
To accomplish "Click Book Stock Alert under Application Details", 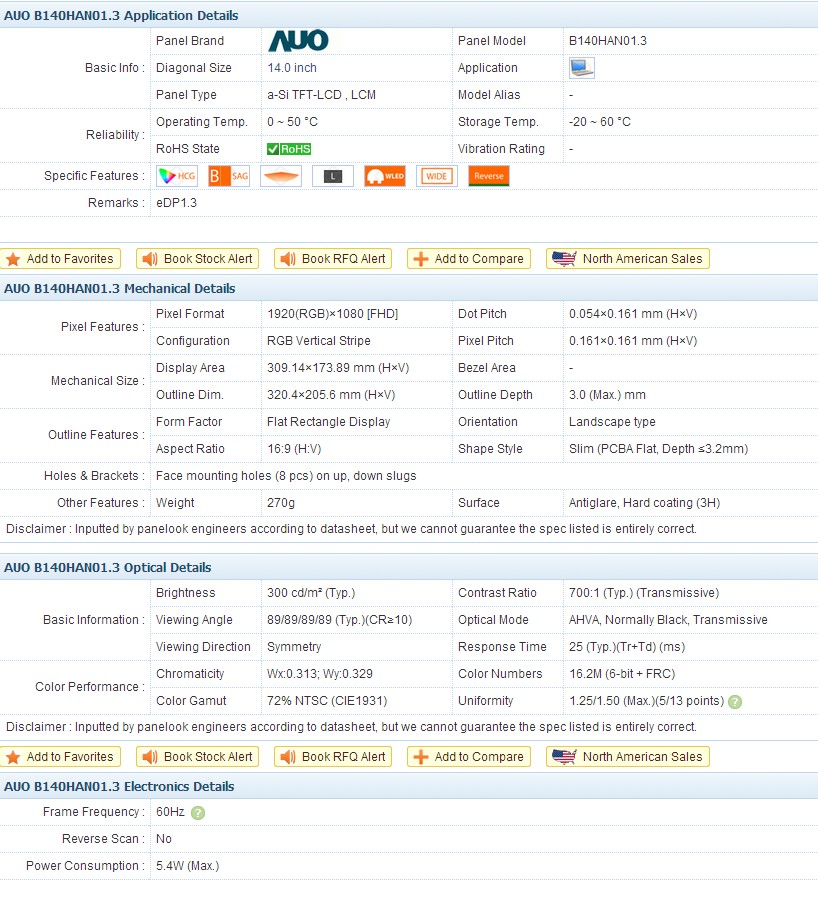I will tap(197, 259).
